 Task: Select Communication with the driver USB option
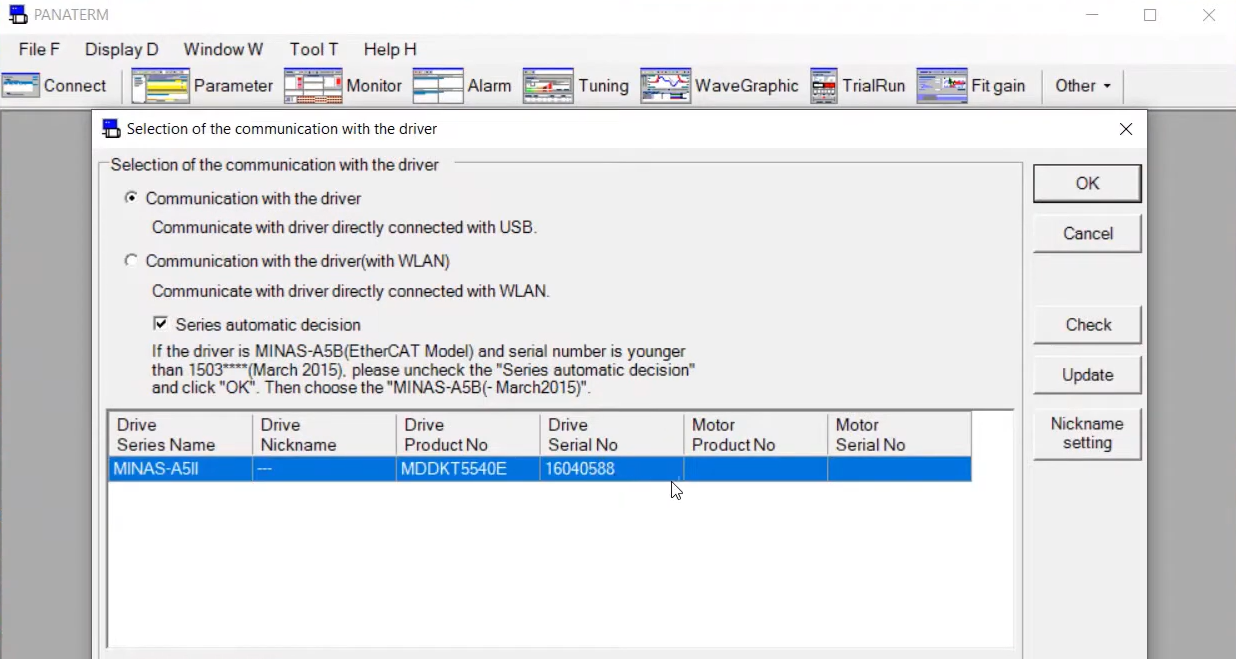(131, 199)
